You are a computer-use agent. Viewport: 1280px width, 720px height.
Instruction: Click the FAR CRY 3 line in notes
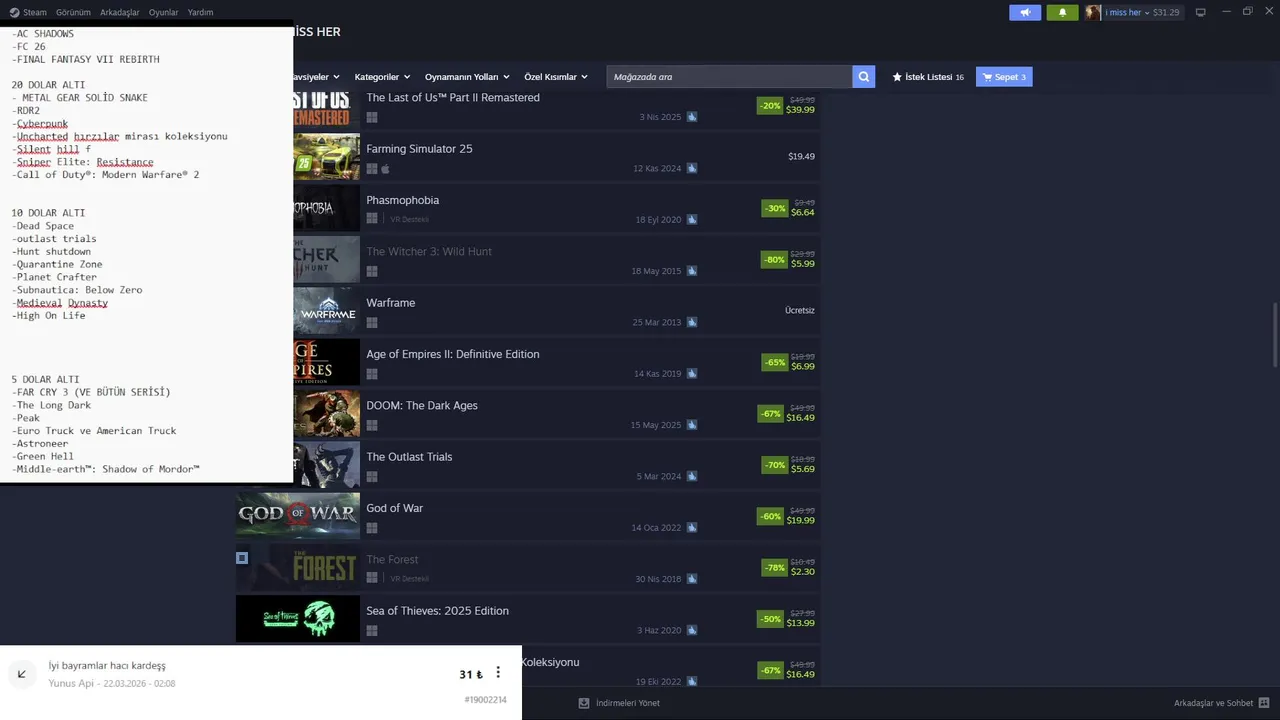point(91,392)
